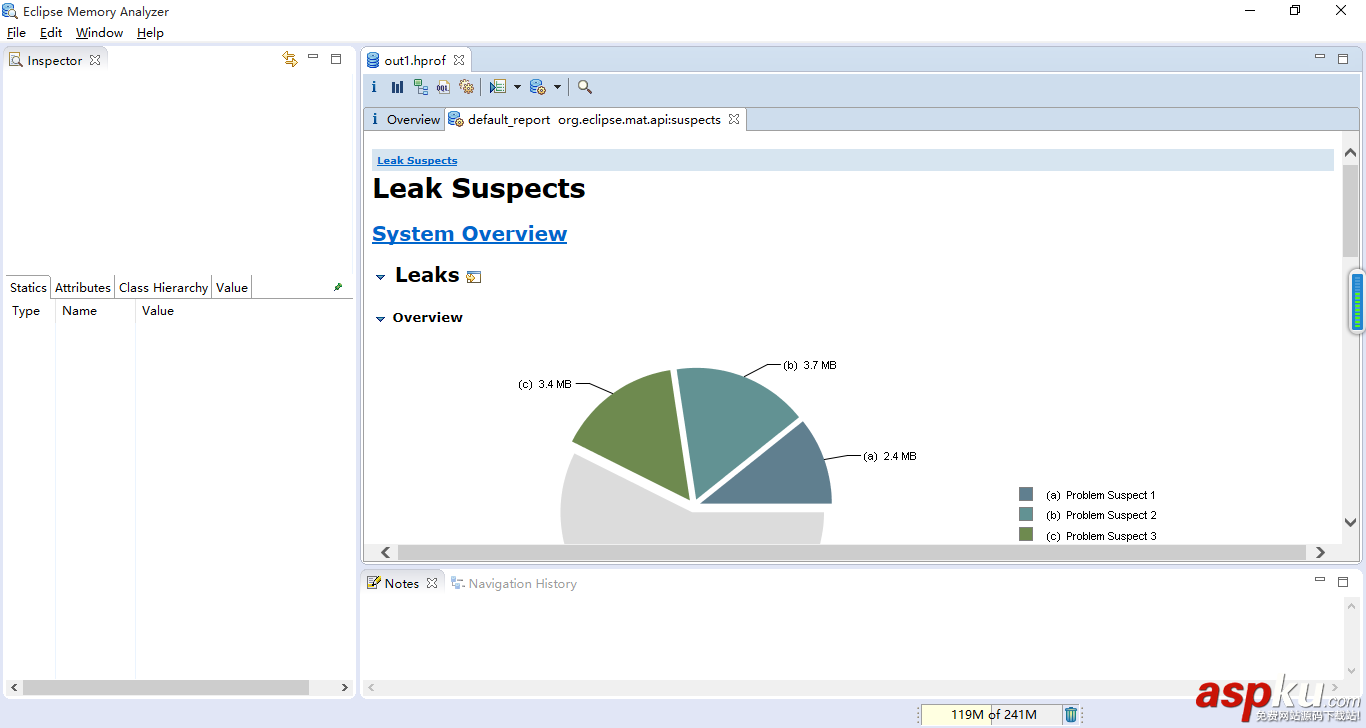The image size is (1366, 728).
Task: Click the Find Object magnifier icon
Action: (585, 87)
